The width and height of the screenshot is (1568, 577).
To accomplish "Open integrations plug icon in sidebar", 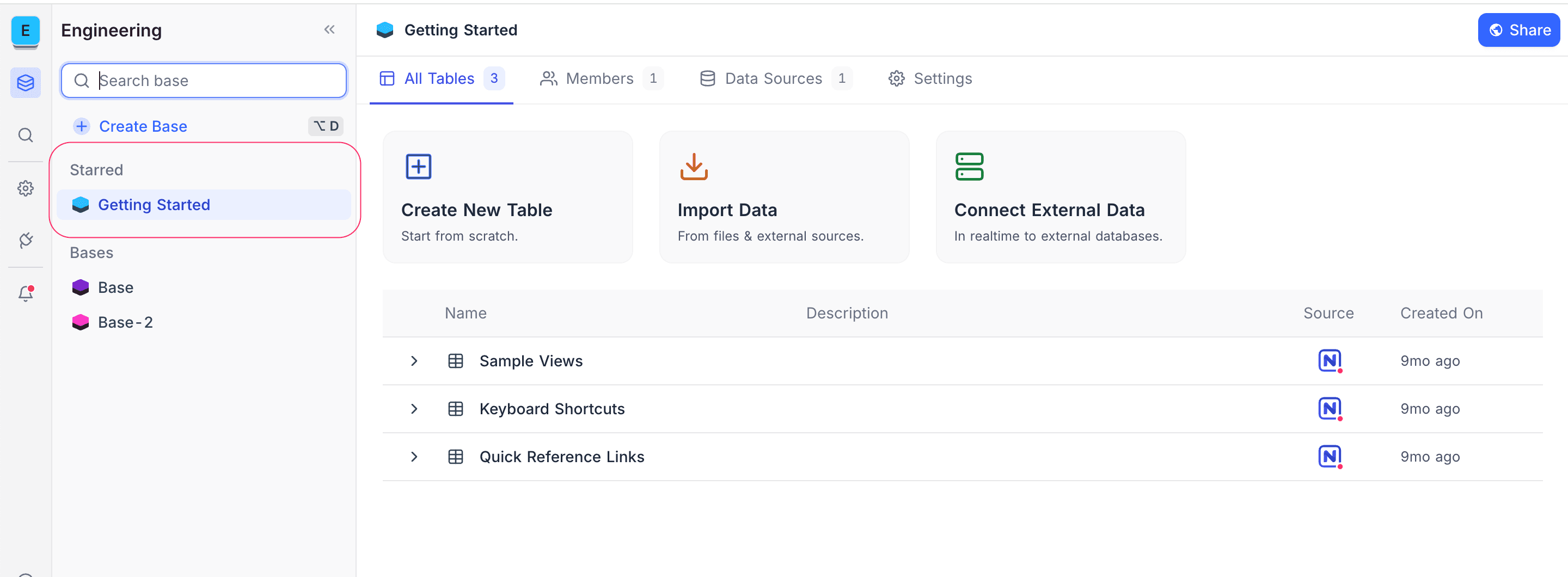I will pos(25,241).
